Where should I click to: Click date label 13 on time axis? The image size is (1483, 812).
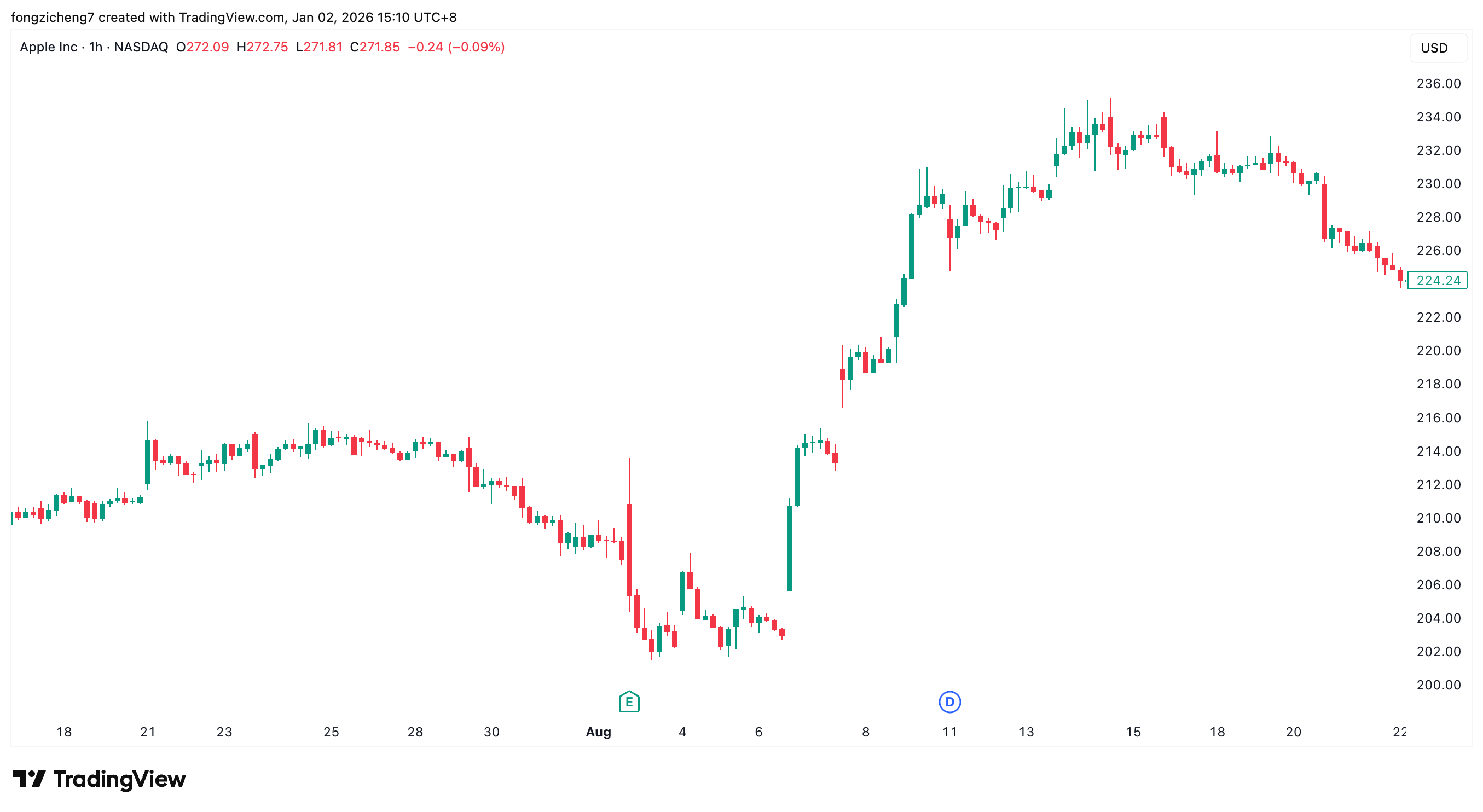coord(1026,732)
